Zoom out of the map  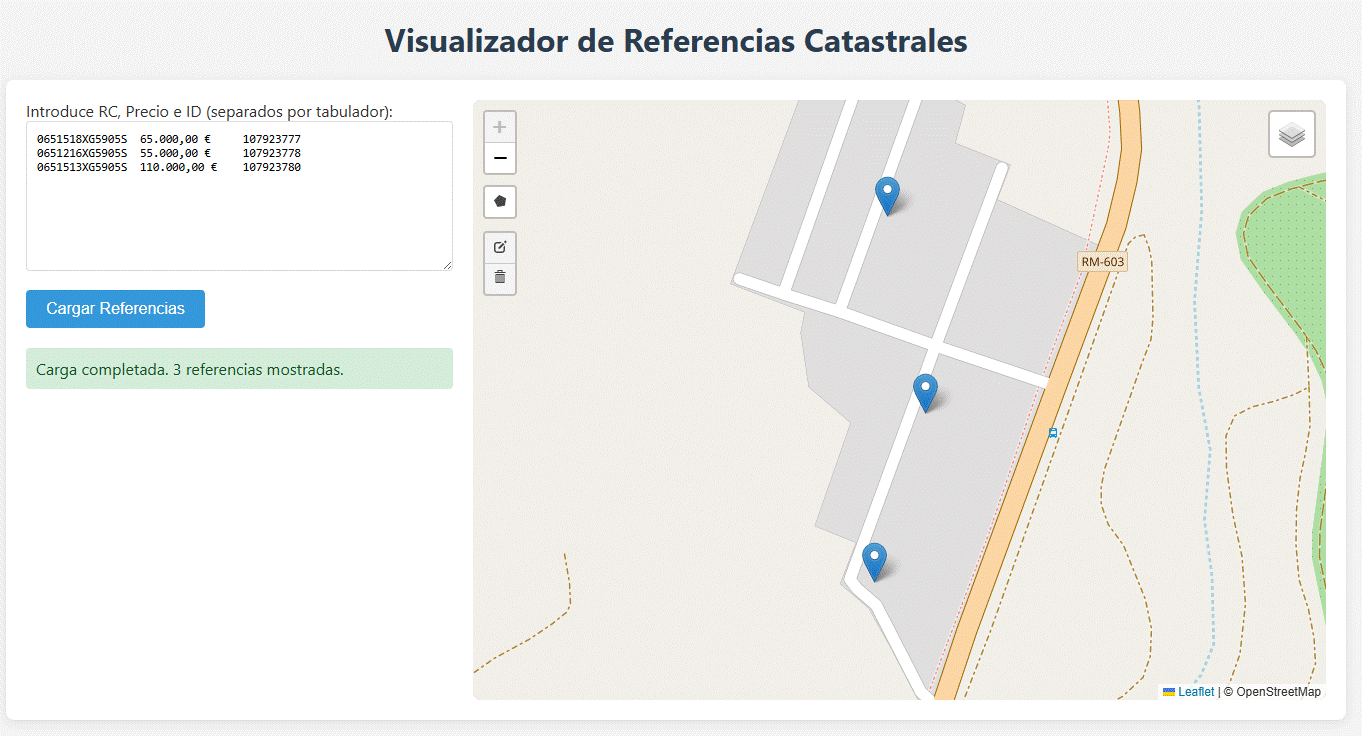[500, 158]
